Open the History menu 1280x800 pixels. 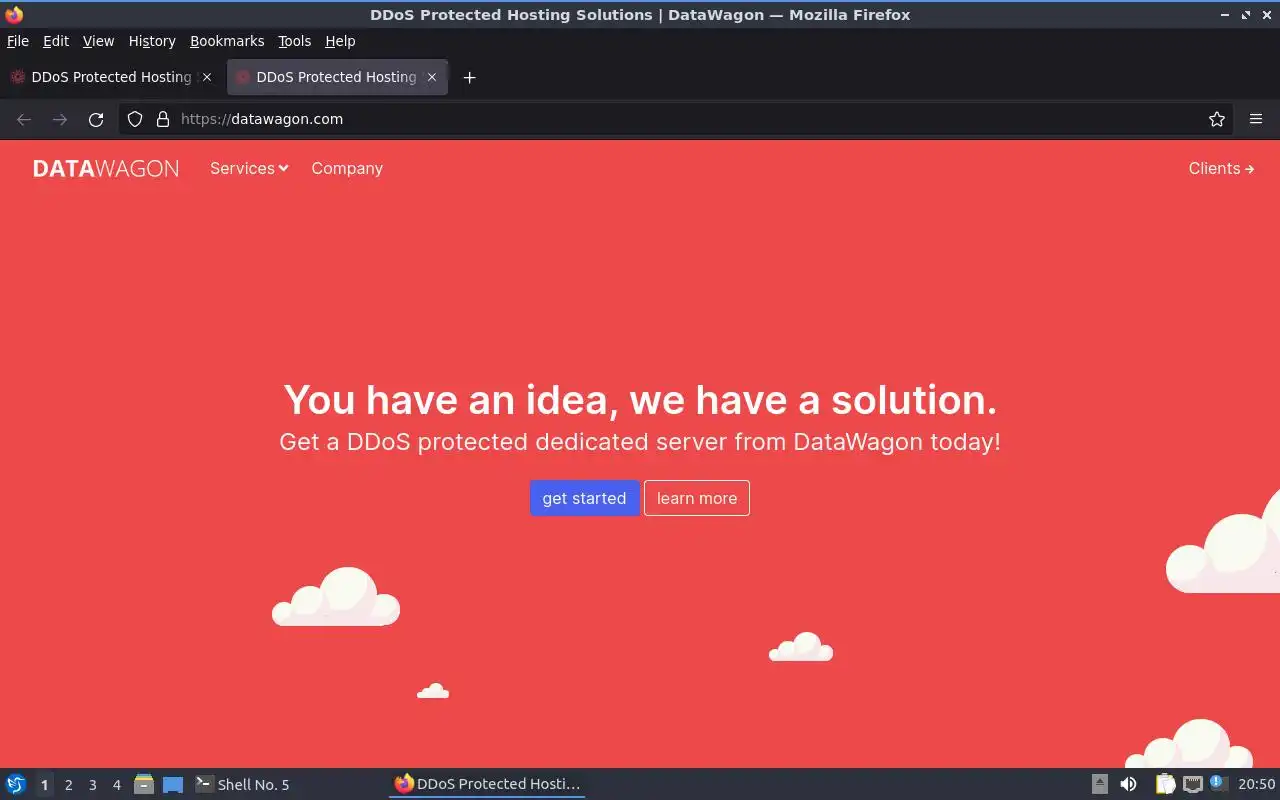(152, 41)
